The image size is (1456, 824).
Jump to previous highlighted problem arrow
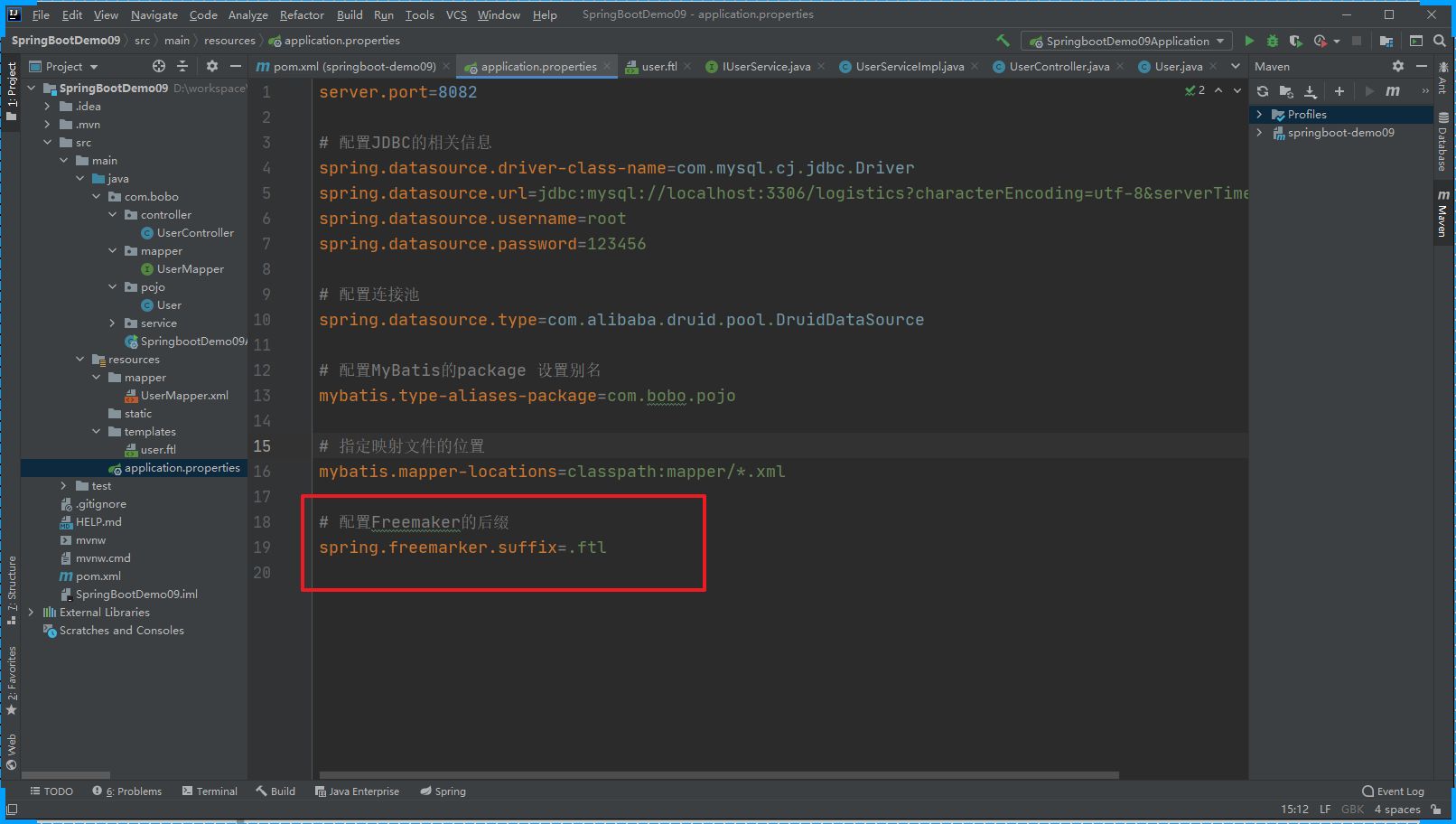point(1218,90)
